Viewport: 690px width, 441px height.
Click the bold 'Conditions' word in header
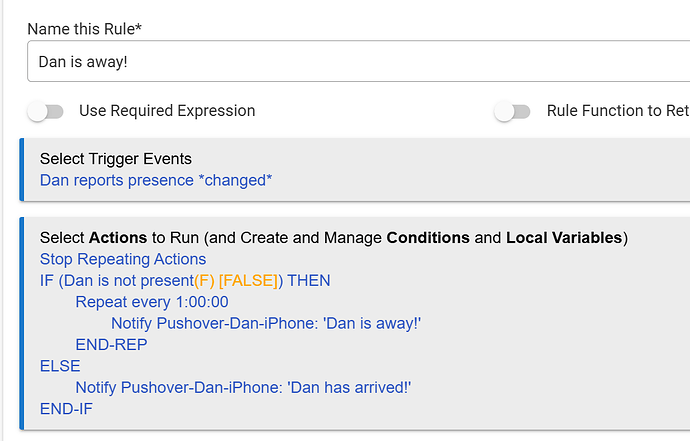tap(427, 238)
